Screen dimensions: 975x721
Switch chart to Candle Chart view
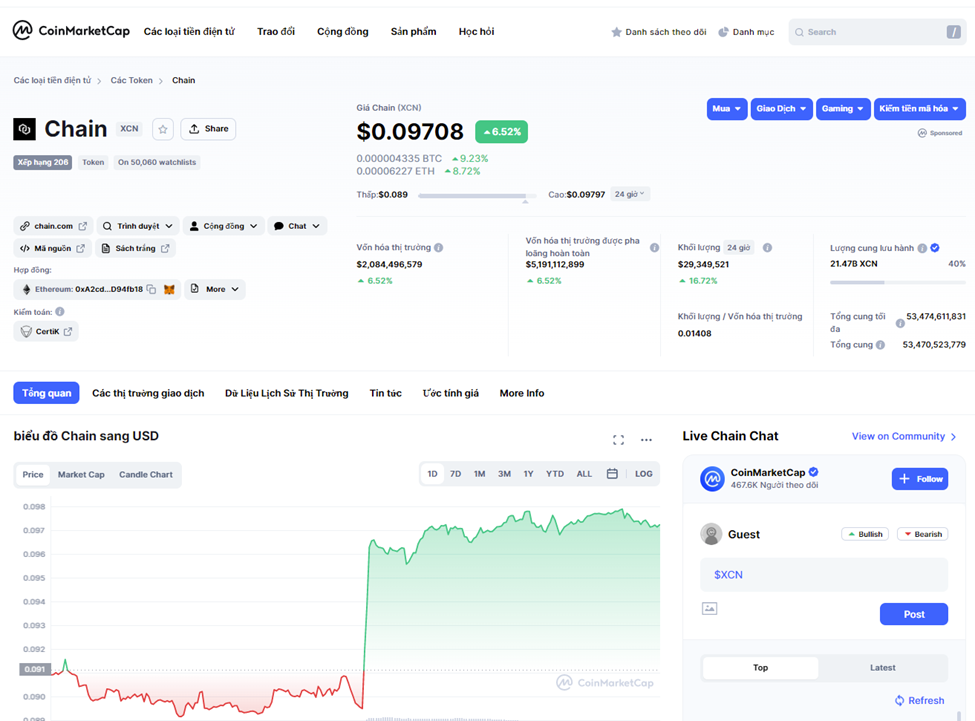click(146, 475)
